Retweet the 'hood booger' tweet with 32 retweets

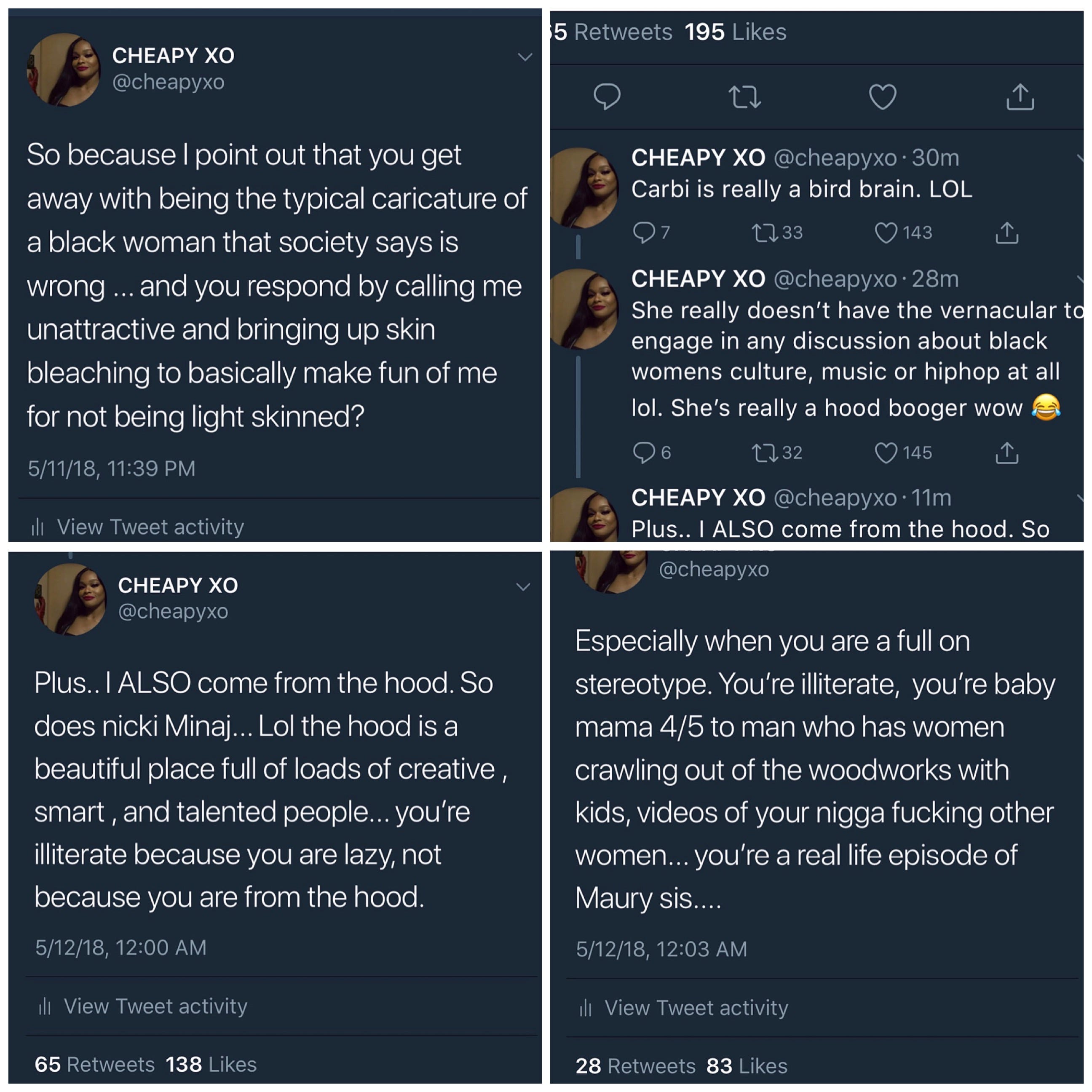(x=765, y=452)
